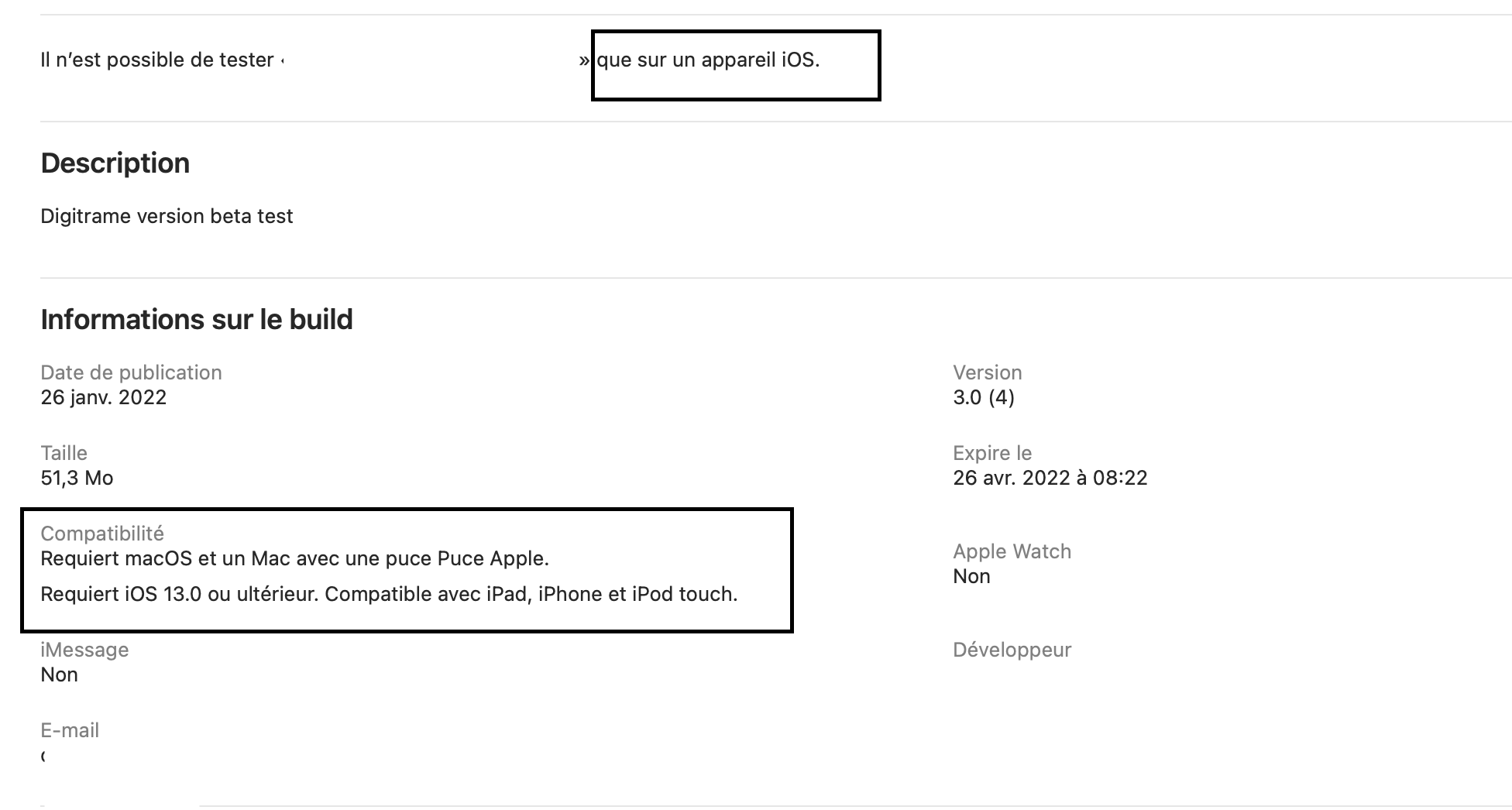Click the Version label

pos(987,372)
